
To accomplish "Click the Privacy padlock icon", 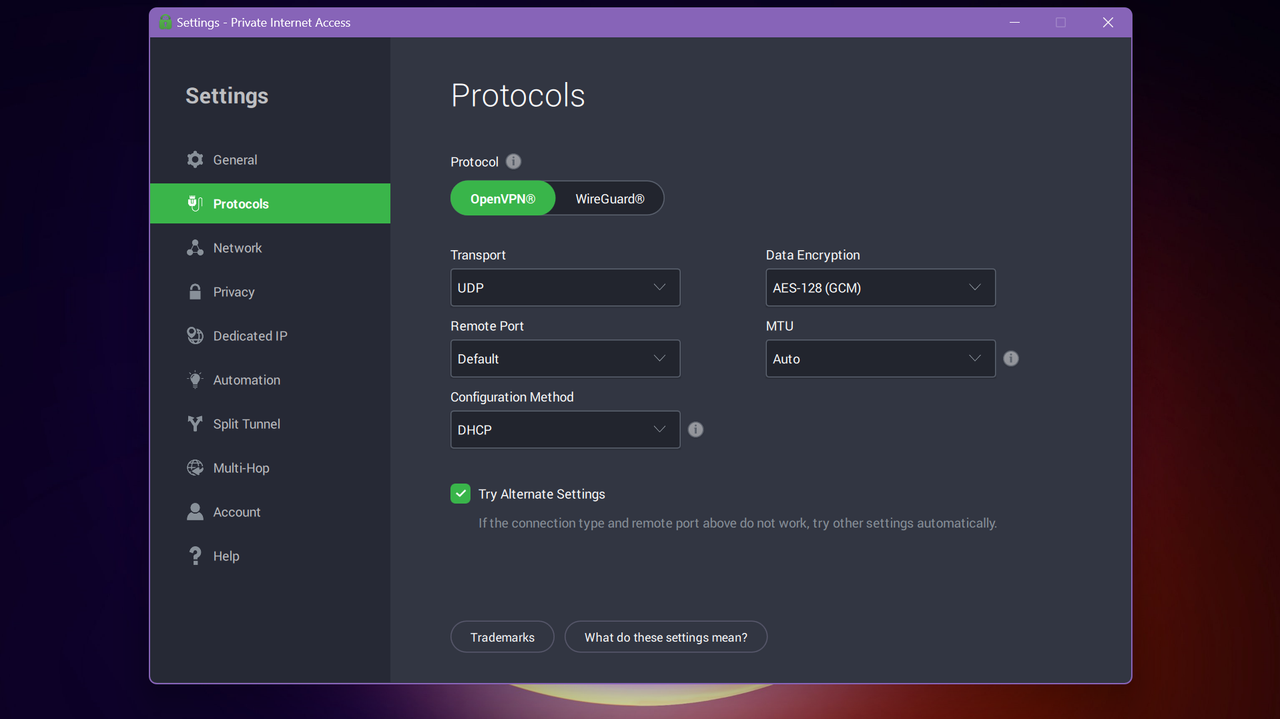I will pos(195,292).
